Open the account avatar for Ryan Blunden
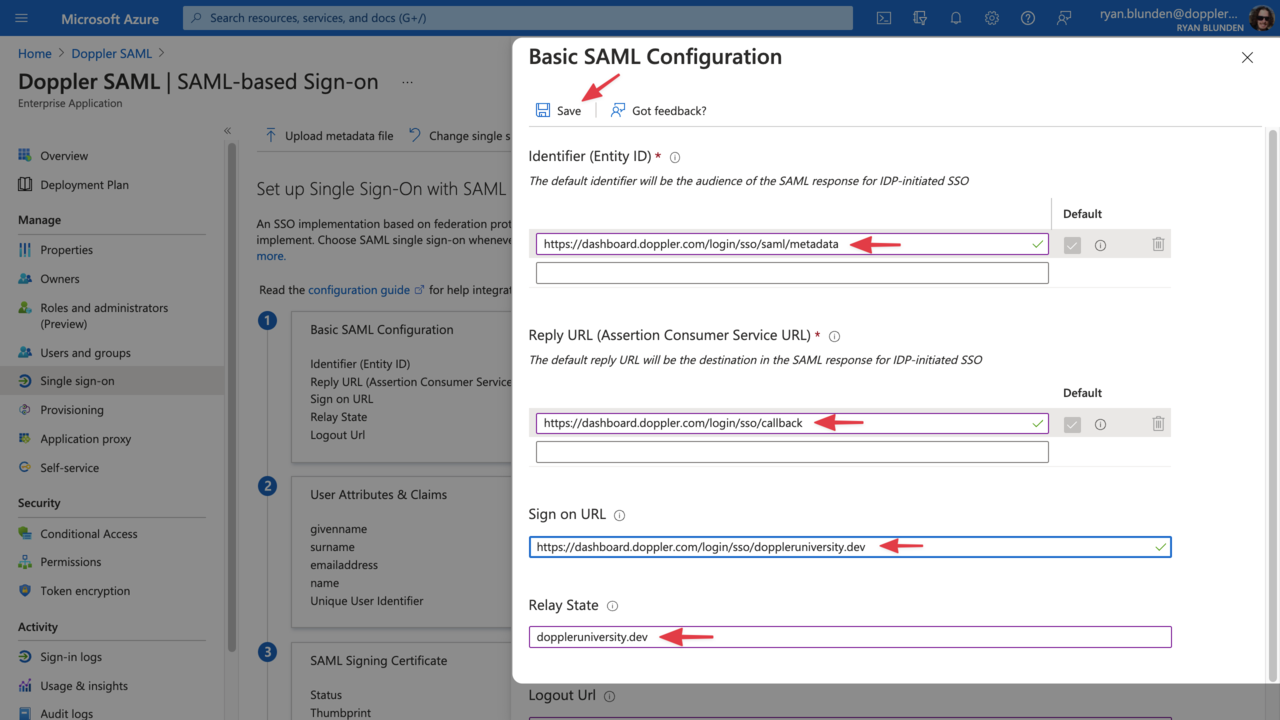The image size is (1280, 720). coord(1261,18)
